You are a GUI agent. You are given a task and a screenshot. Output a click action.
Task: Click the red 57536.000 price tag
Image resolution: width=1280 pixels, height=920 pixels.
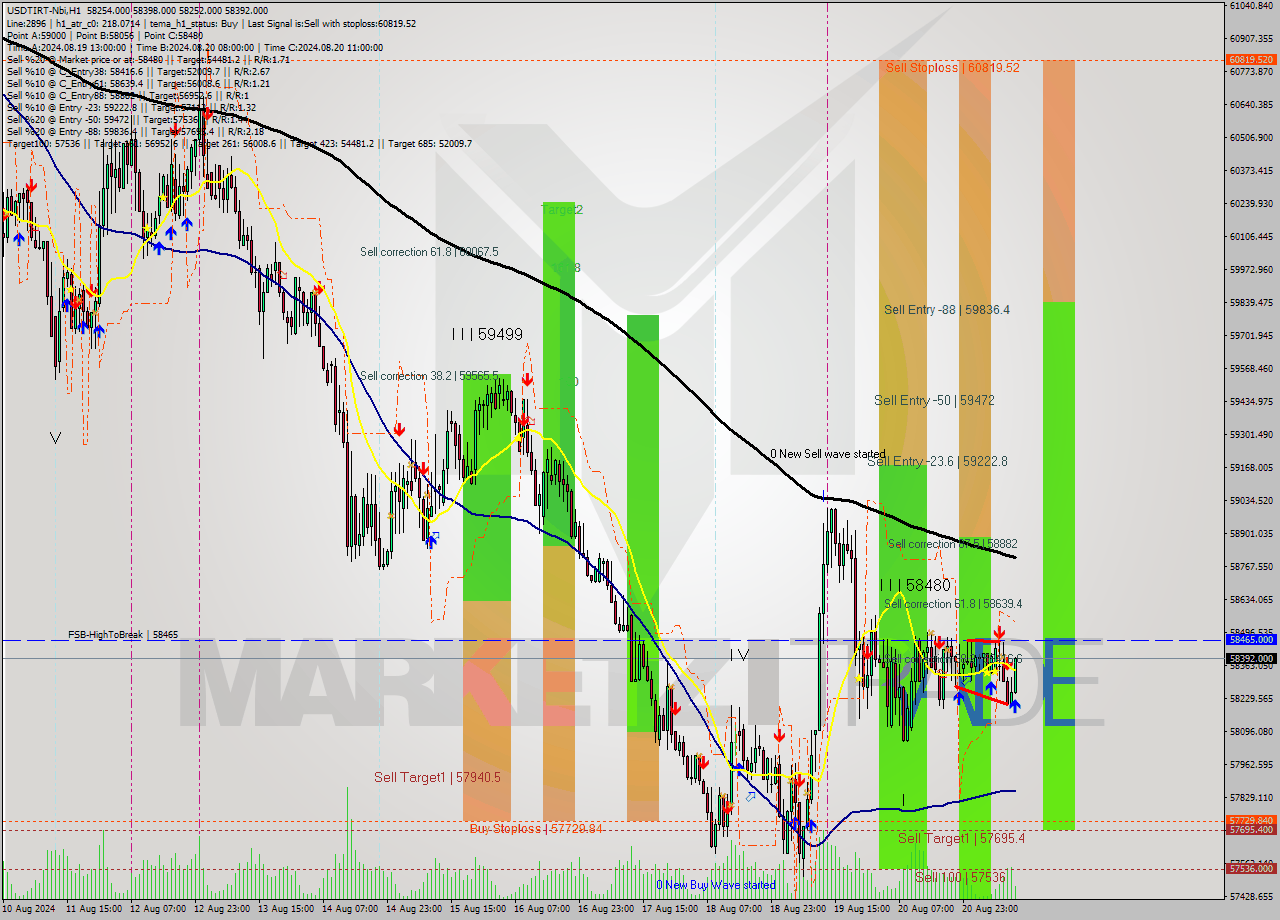tap(1251, 869)
